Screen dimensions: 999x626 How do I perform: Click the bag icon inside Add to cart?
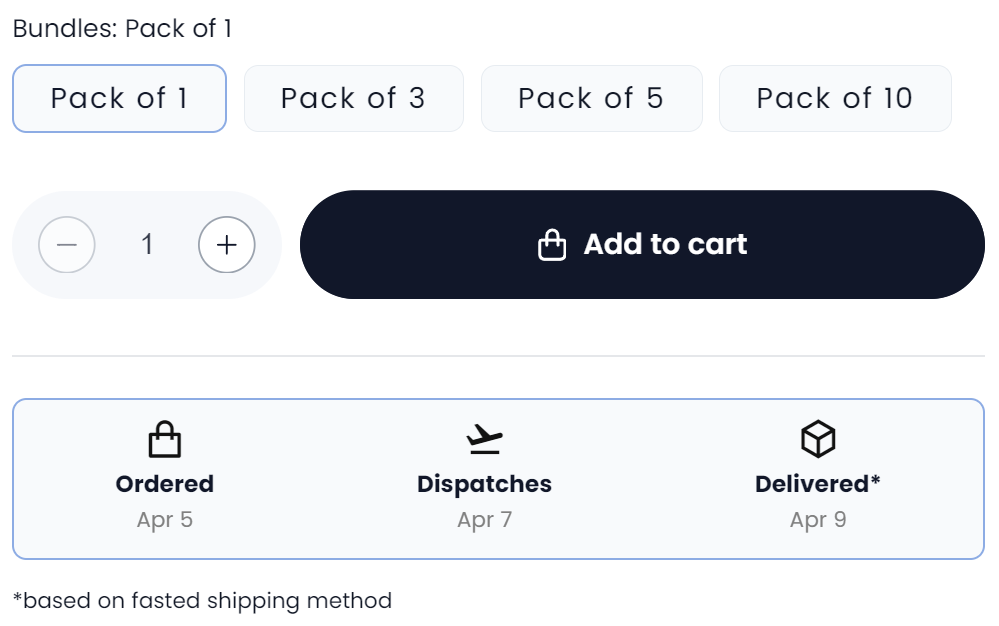click(552, 245)
